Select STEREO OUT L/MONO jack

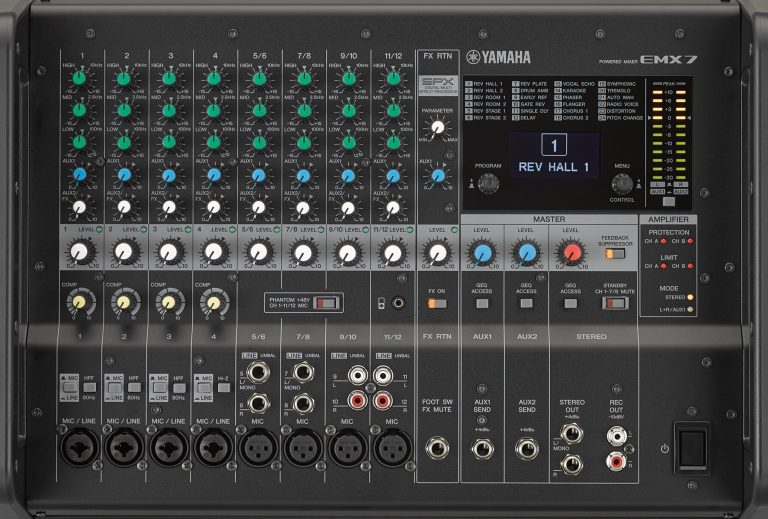point(572,433)
